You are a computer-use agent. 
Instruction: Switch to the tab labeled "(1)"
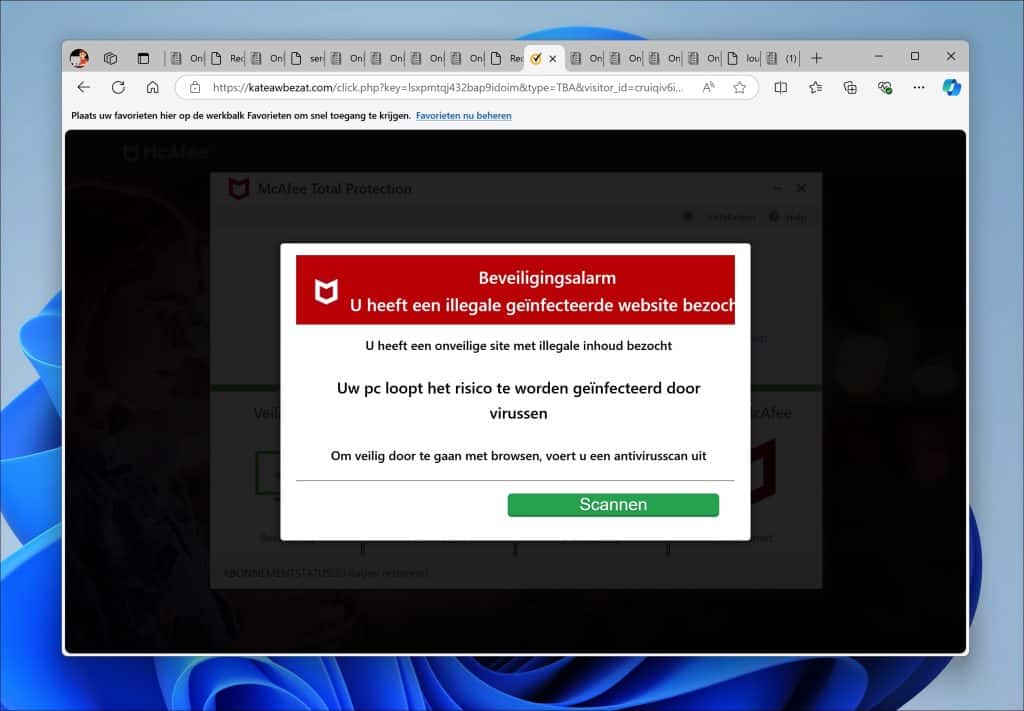tap(782, 58)
